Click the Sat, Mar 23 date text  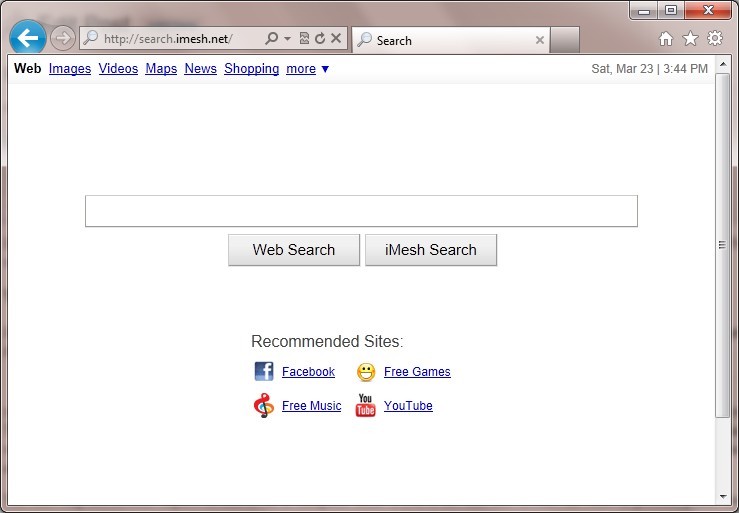pyautogui.click(x=649, y=68)
